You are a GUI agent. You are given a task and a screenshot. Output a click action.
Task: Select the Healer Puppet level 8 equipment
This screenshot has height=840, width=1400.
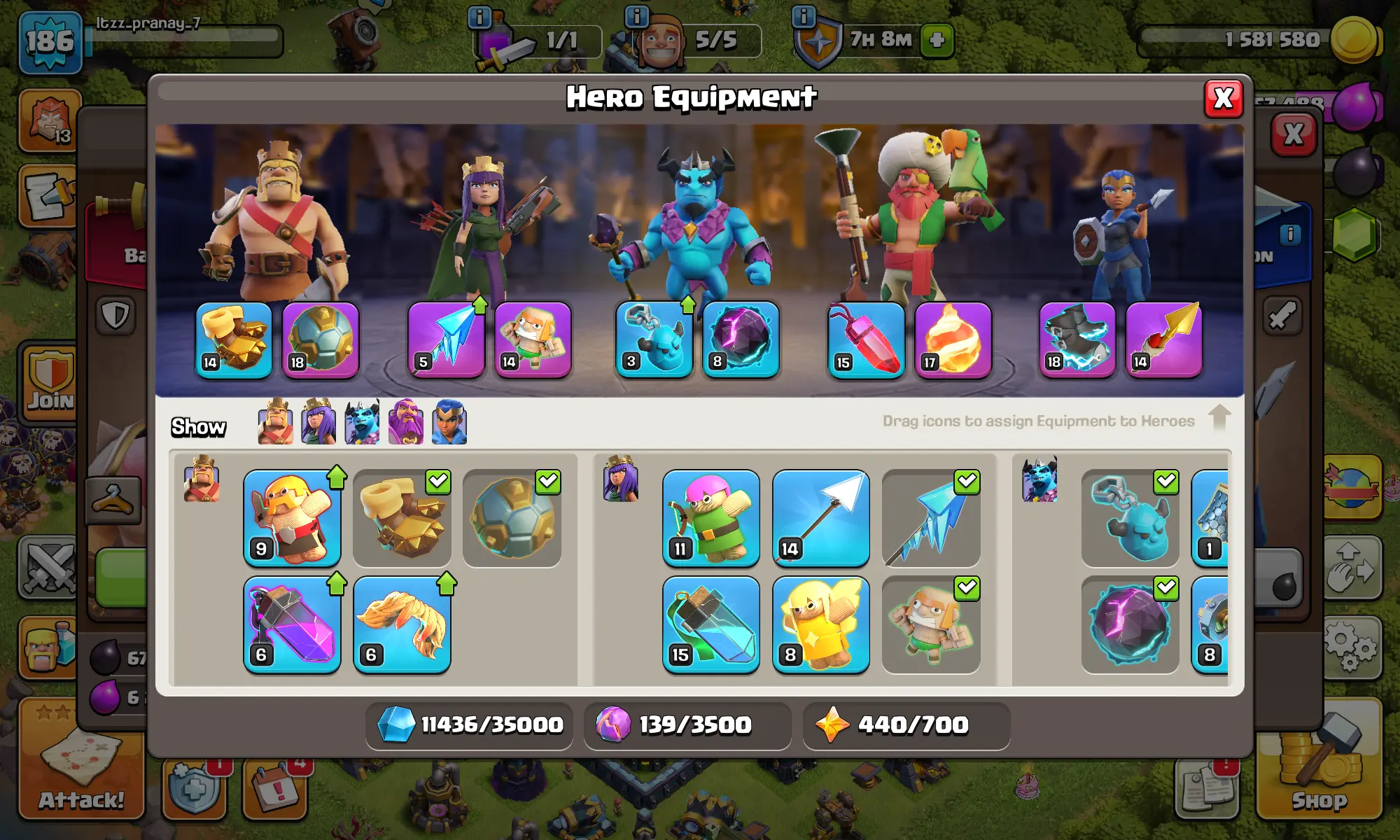tap(820, 625)
